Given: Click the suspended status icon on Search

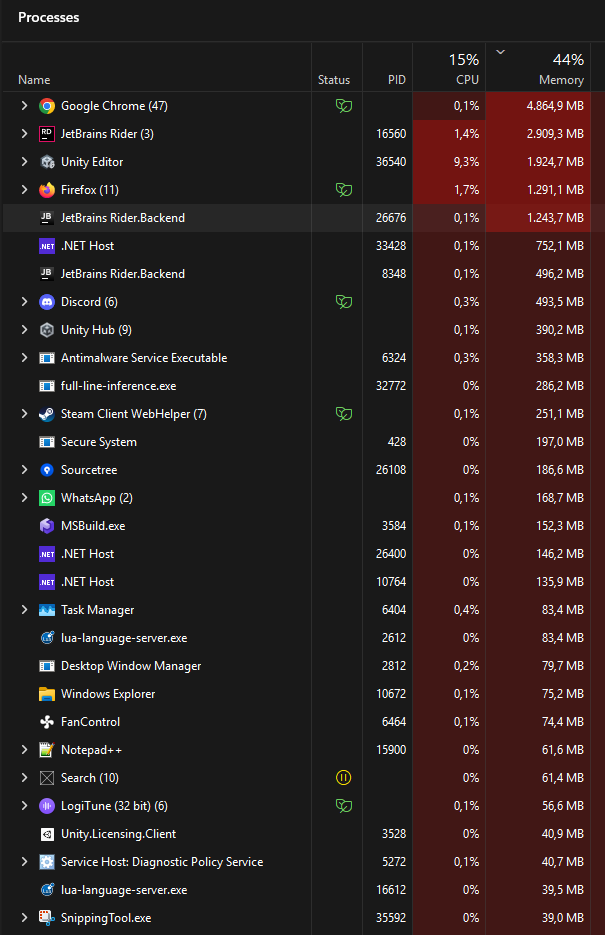Looking at the screenshot, I should pyautogui.click(x=344, y=777).
